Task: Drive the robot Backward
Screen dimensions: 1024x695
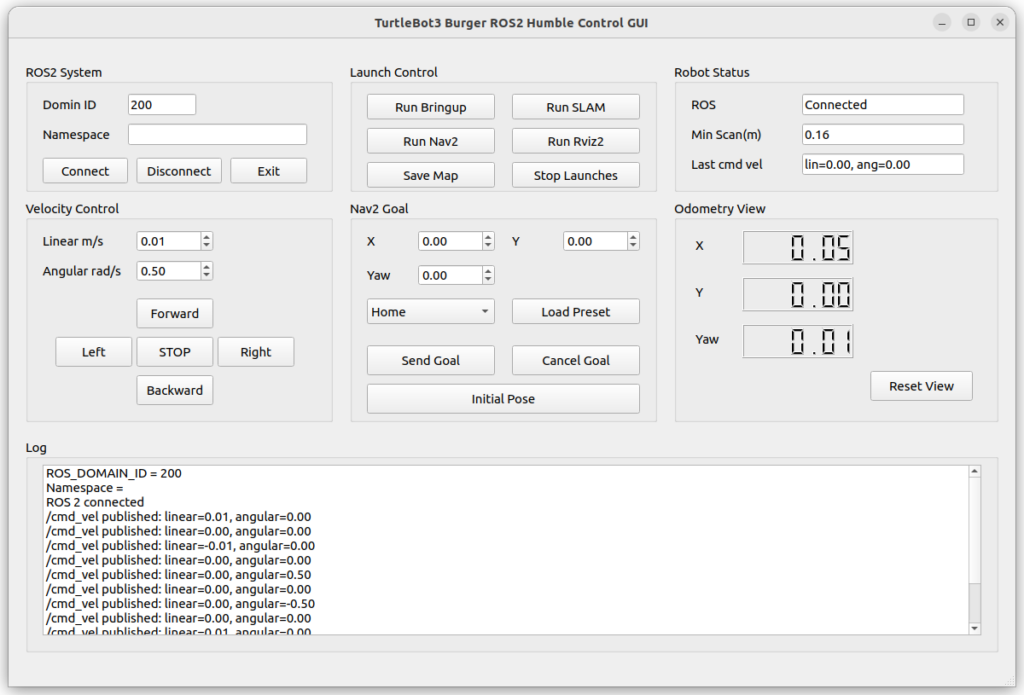Action: 174,390
